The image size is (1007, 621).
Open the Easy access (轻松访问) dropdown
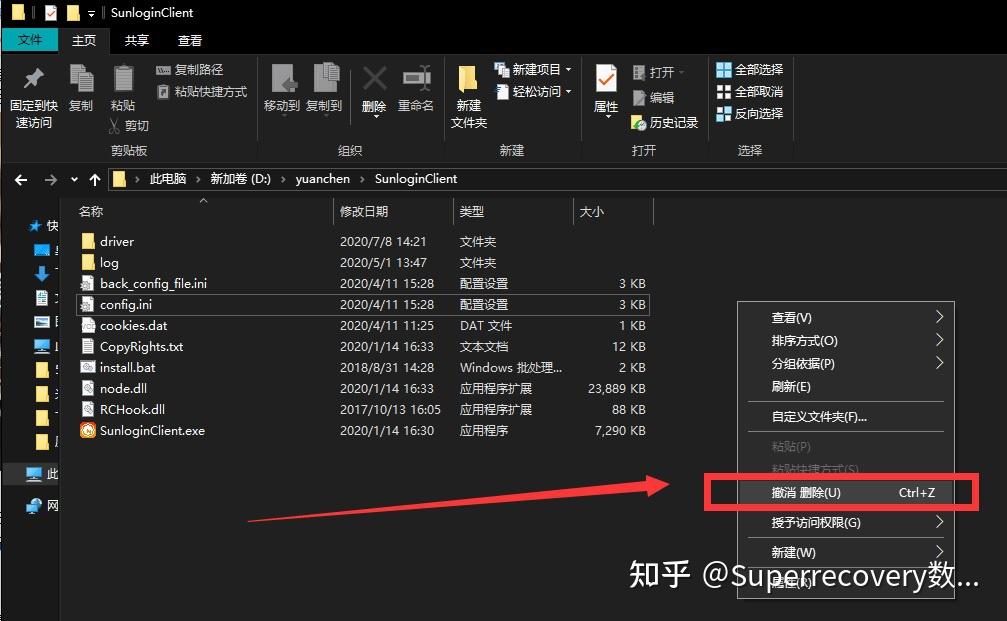pyautogui.click(x=533, y=91)
